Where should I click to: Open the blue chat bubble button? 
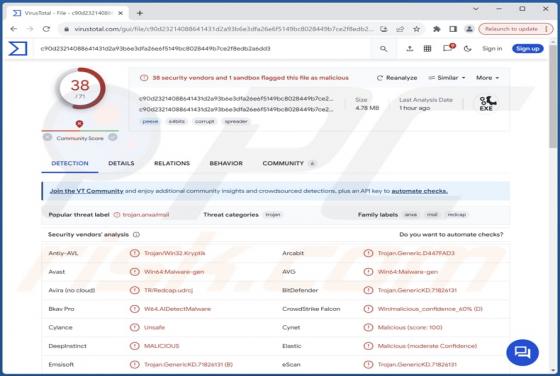[522, 352]
